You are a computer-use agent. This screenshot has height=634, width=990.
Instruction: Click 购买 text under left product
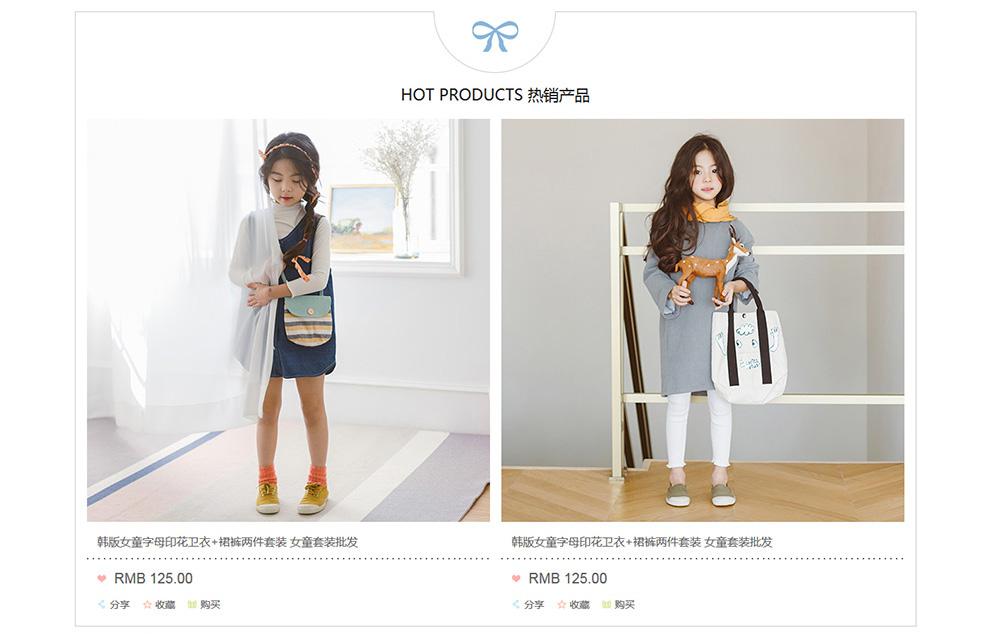coord(210,604)
